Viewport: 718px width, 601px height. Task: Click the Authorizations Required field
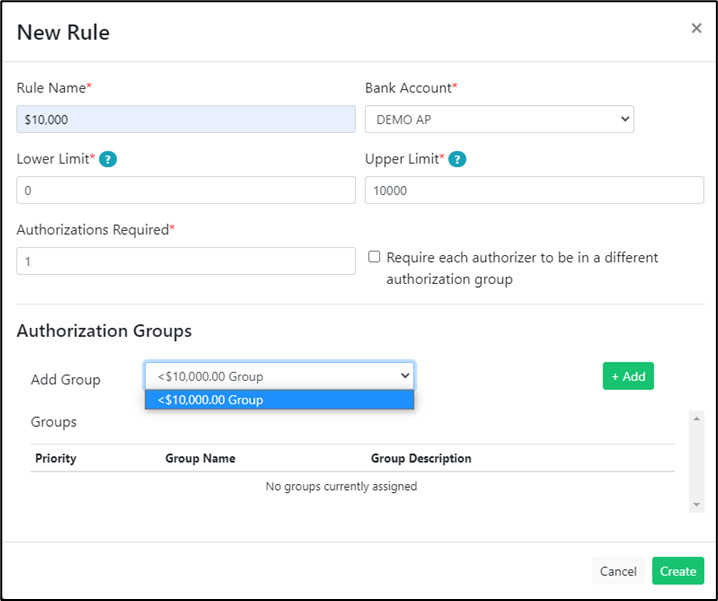point(186,261)
